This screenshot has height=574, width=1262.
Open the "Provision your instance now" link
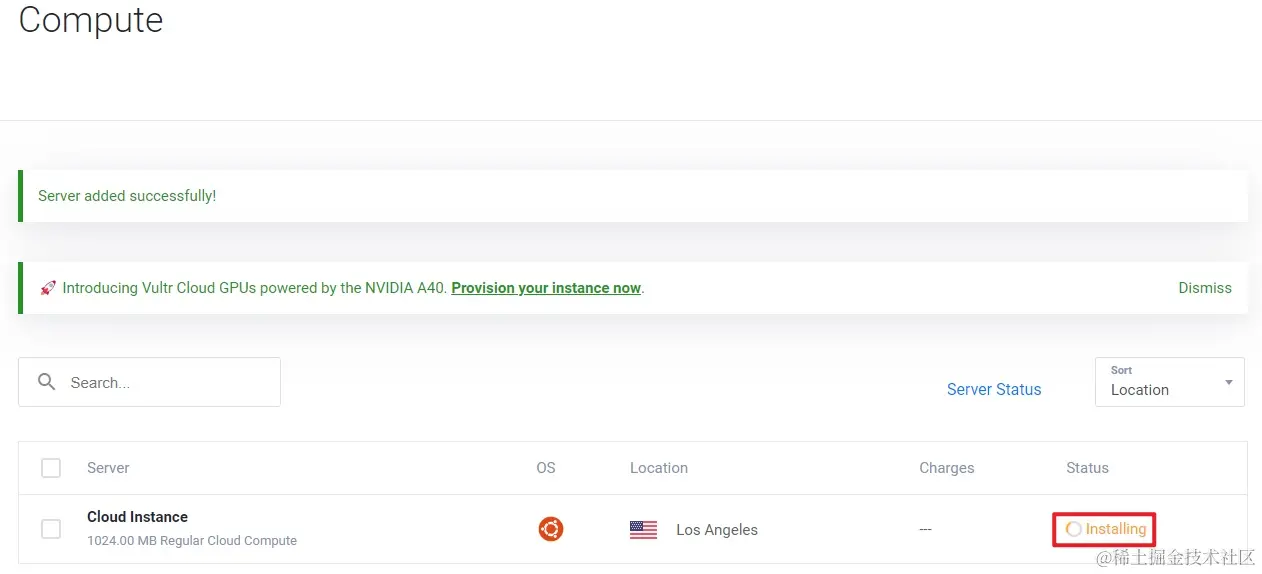tap(546, 288)
